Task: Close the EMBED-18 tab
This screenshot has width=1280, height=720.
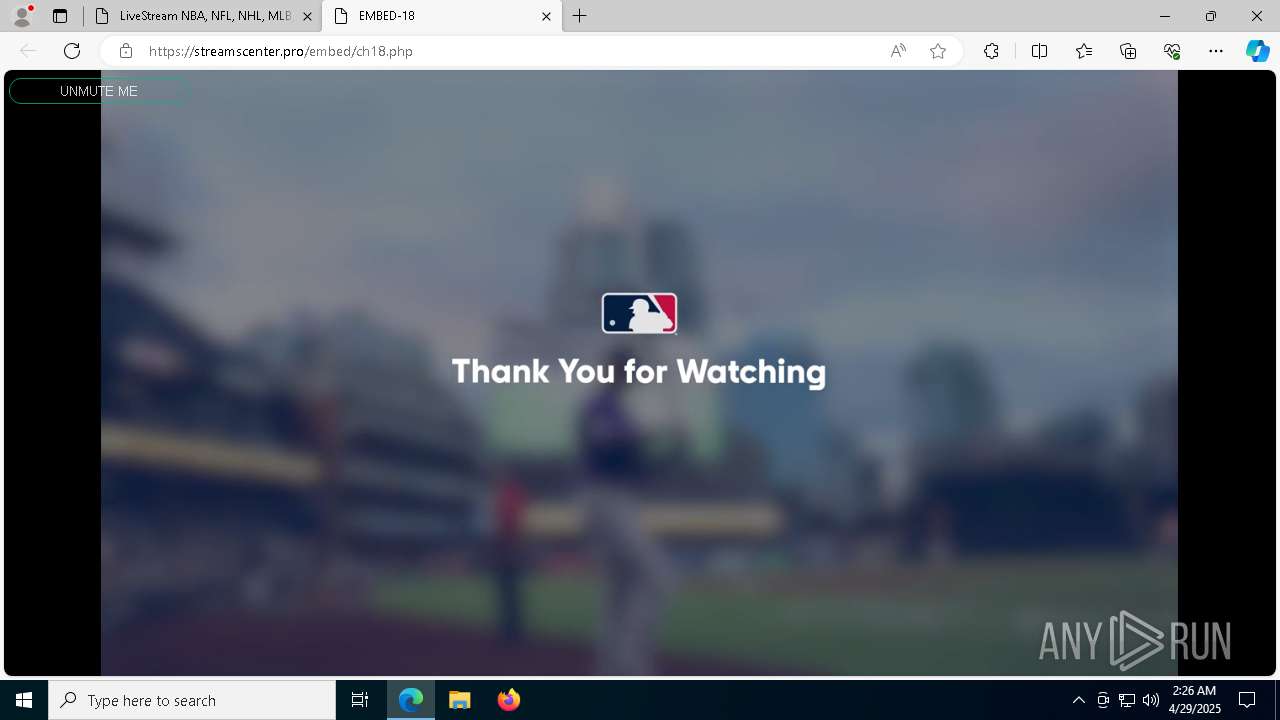Action: (x=546, y=16)
